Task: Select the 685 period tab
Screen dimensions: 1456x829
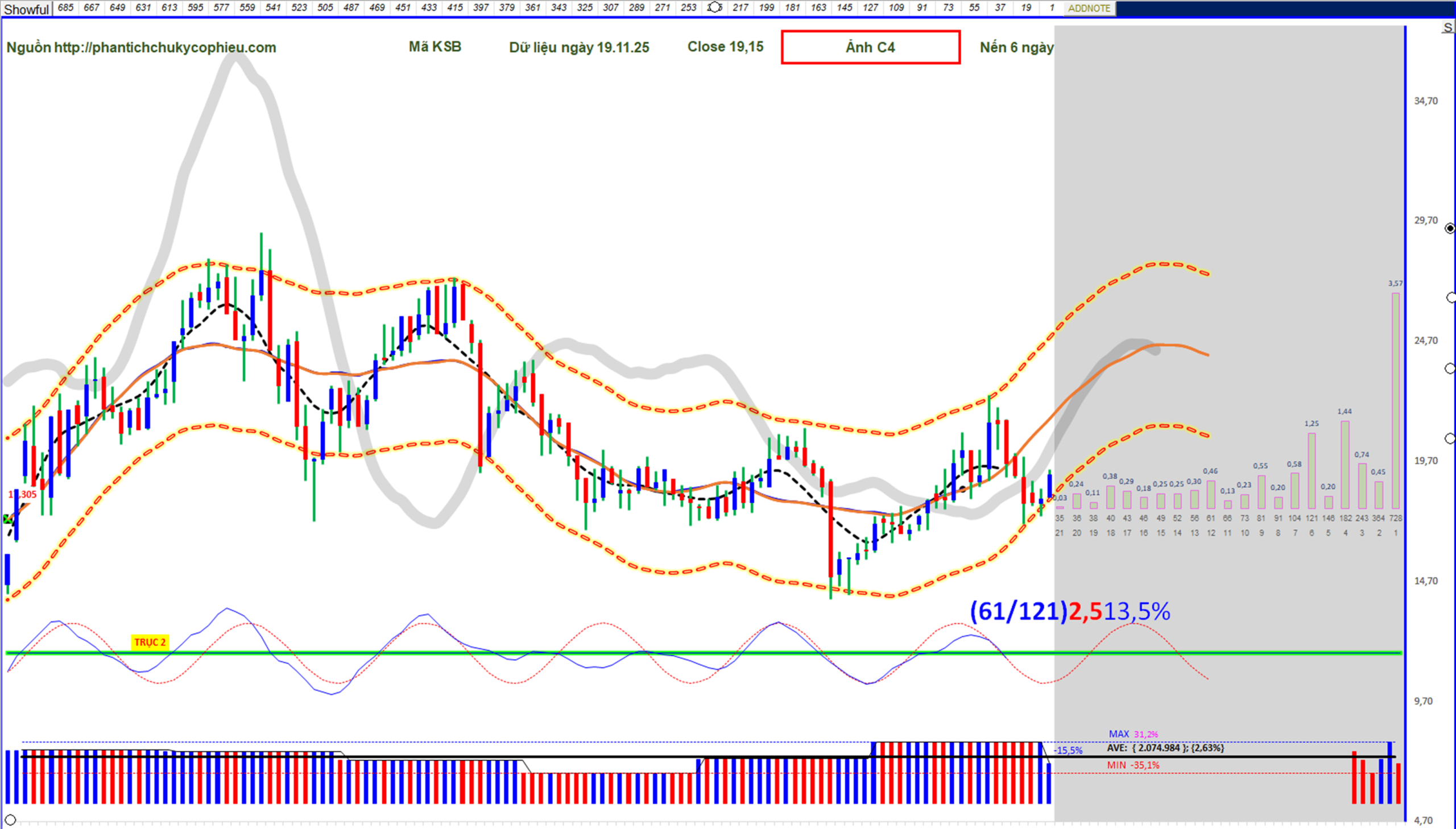Action: [65, 7]
